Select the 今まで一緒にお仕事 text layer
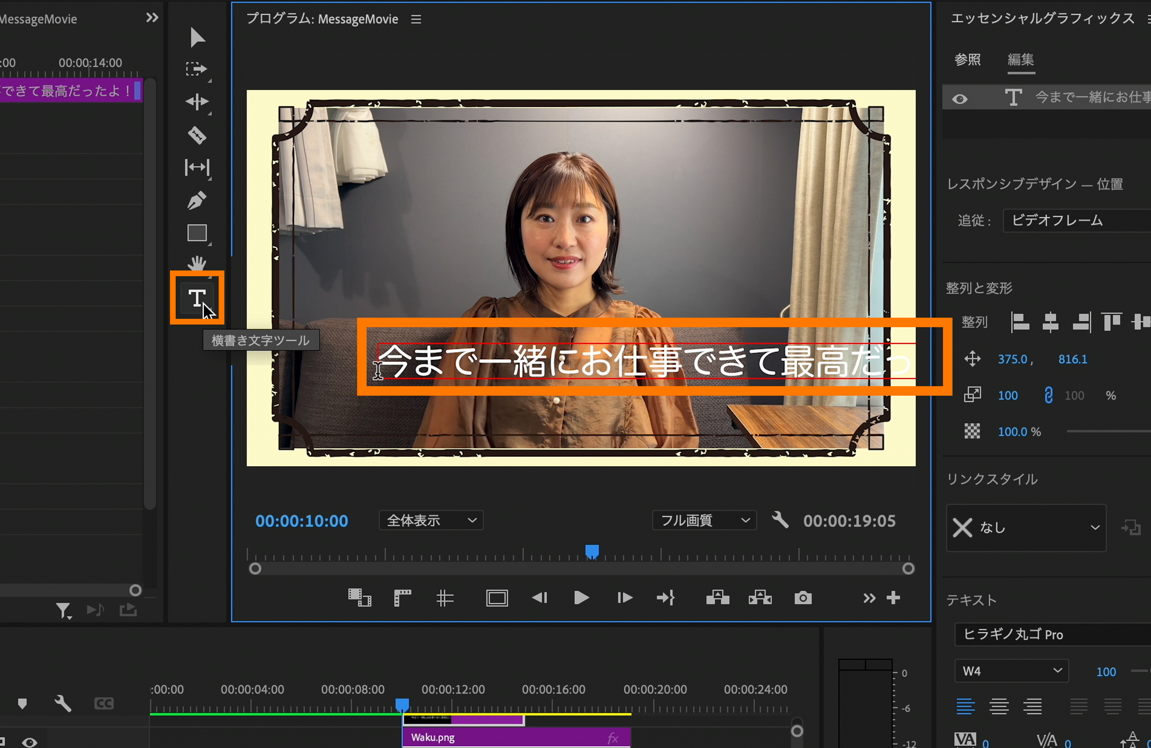 tap(1047, 98)
